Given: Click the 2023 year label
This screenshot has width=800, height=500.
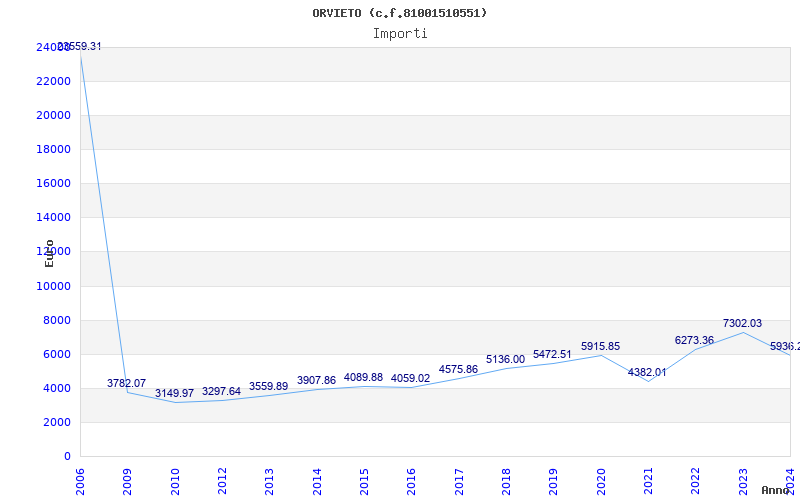Looking at the screenshot, I should [x=743, y=482].
